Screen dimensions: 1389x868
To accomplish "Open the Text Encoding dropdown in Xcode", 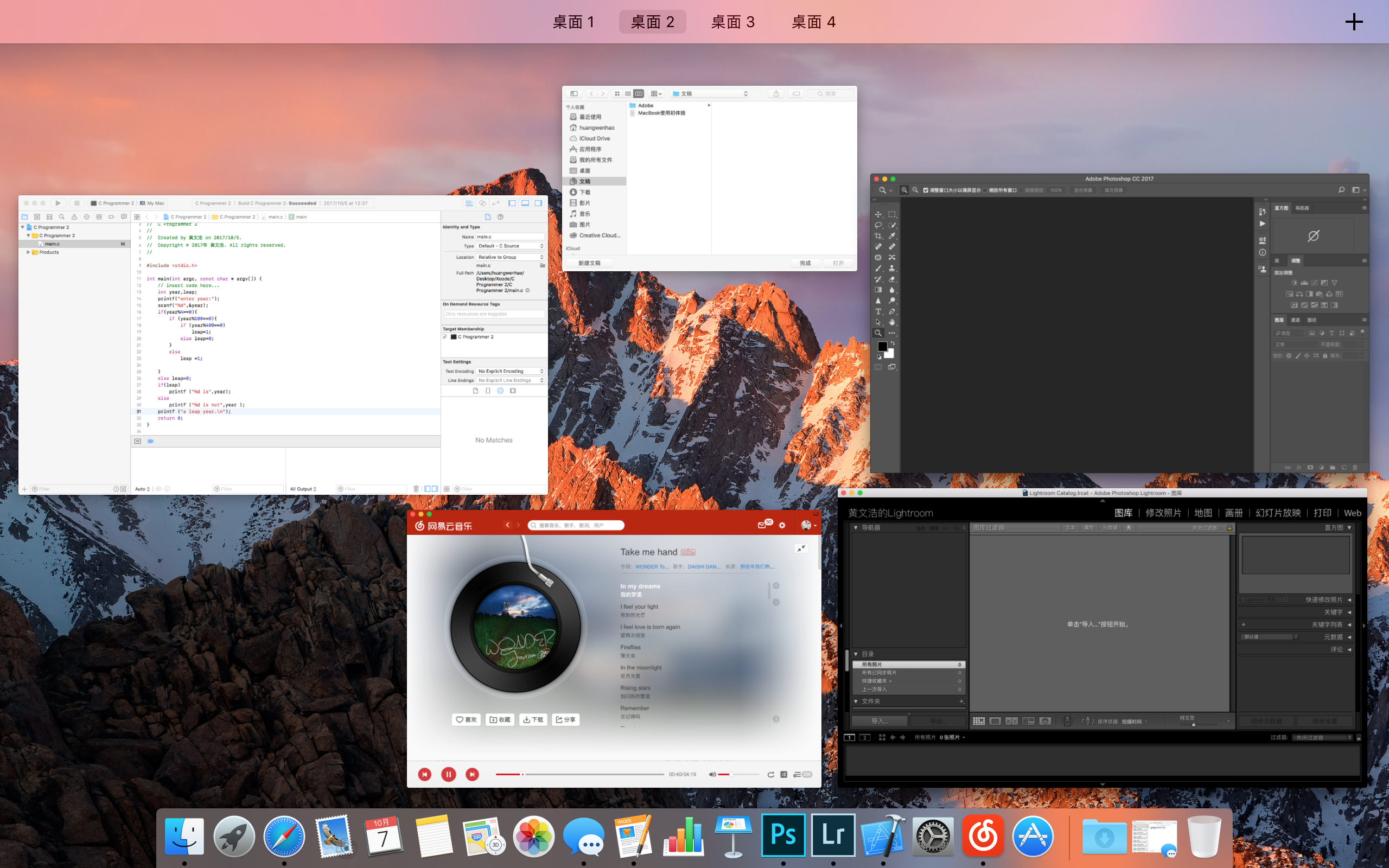I will pyautogui.click(x=510, y=372).
